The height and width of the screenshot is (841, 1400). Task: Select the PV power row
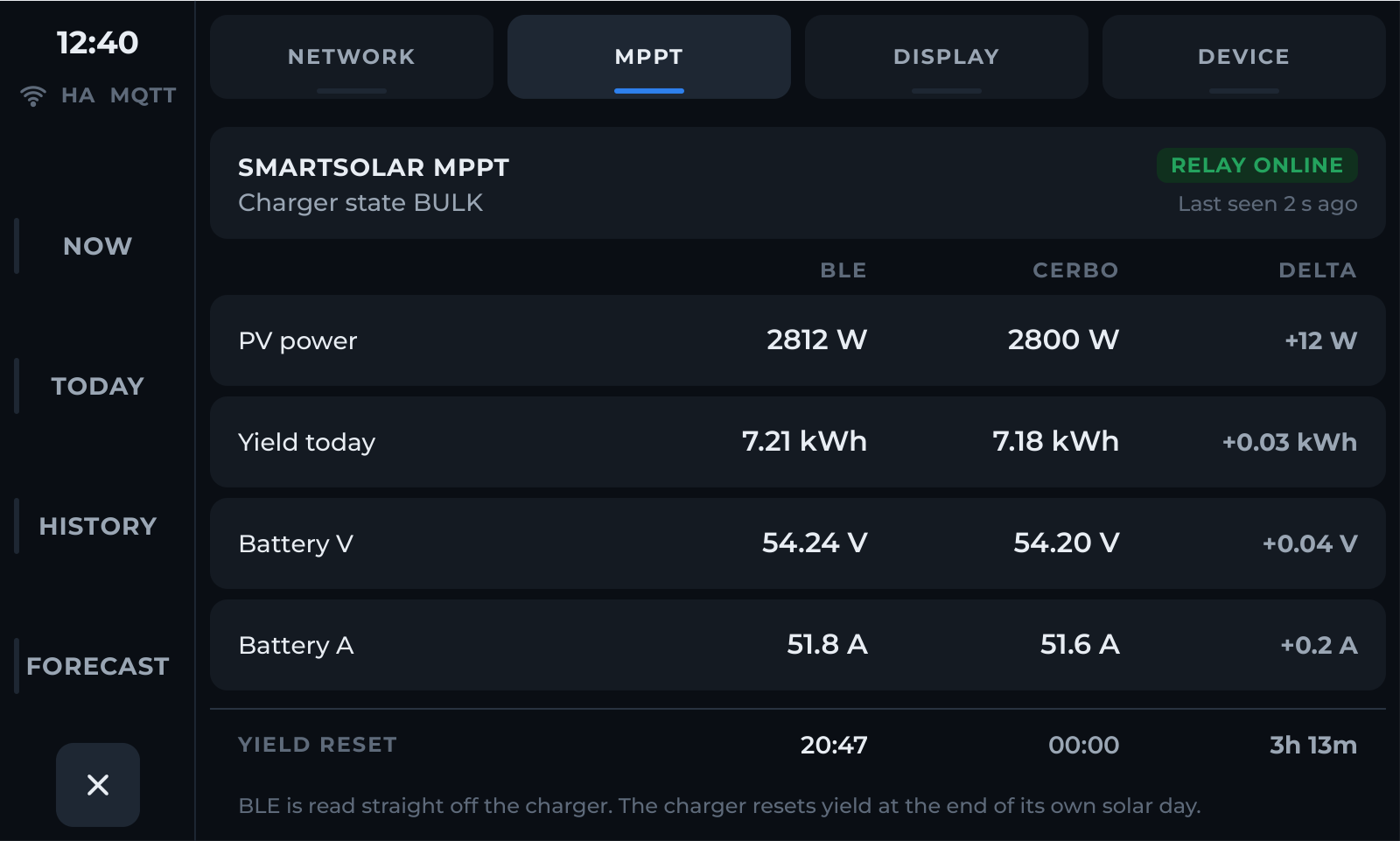(x=798, y=340)
